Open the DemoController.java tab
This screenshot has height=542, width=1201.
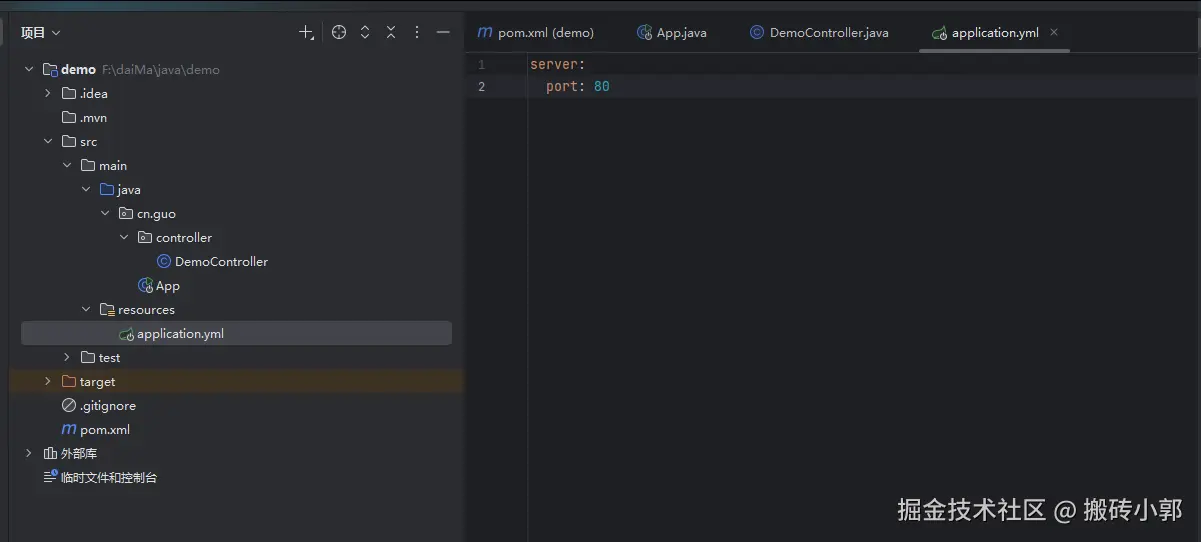[x=819, y=33]
